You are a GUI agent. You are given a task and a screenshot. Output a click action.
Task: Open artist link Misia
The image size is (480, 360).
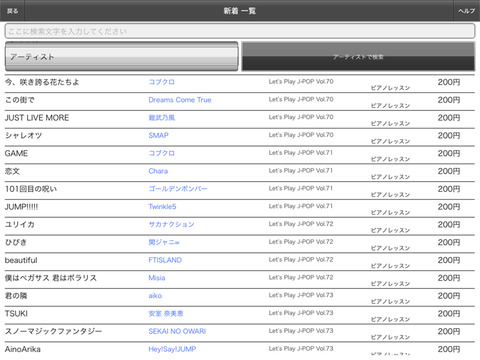(157, 278)
